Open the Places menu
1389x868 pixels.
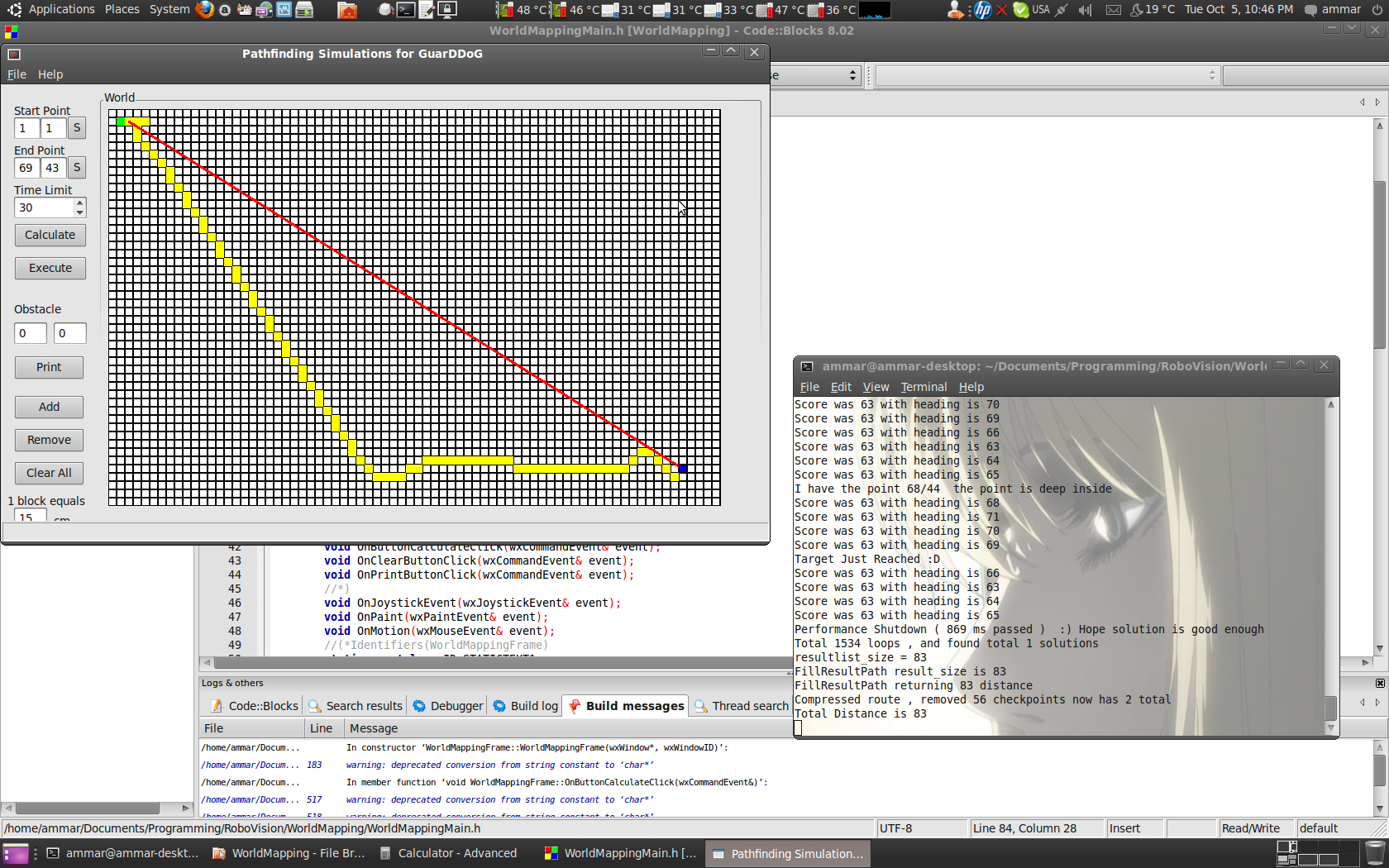pyautogui.click(x=122, y=10)
